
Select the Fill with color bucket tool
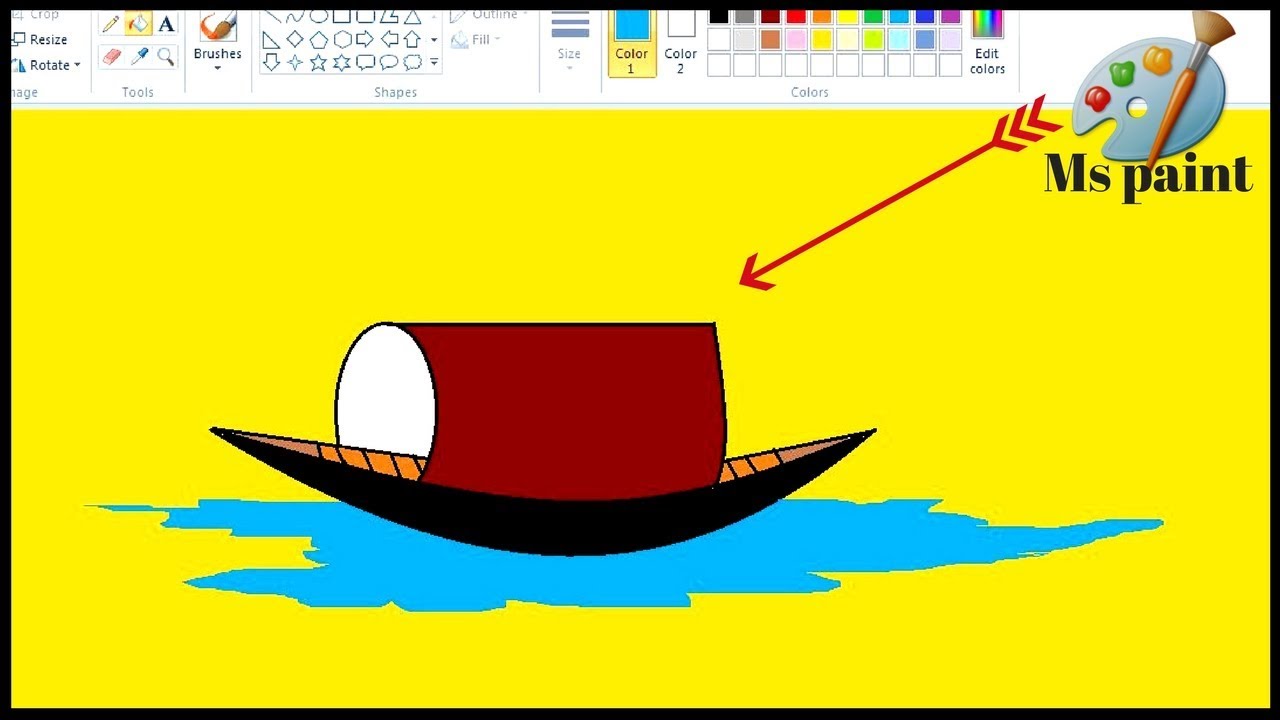139,24
